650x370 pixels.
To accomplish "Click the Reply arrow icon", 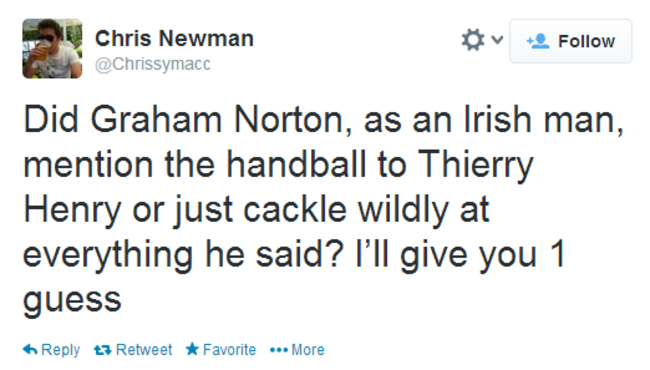I will (x=30, y=350).
